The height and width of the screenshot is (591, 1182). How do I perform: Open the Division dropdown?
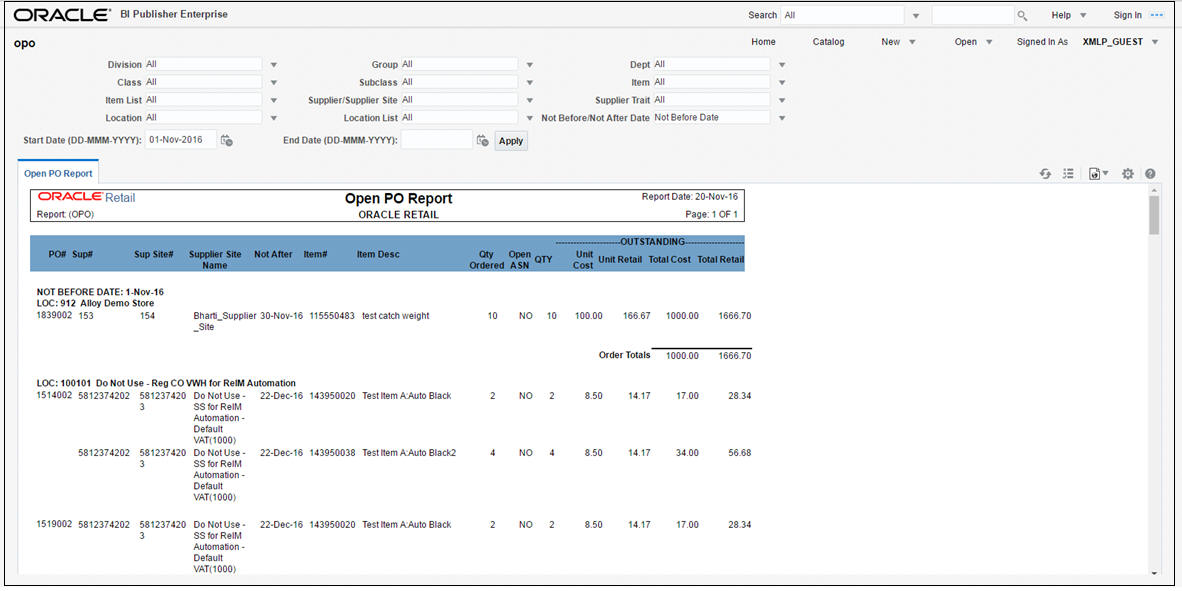pos(273,63)
